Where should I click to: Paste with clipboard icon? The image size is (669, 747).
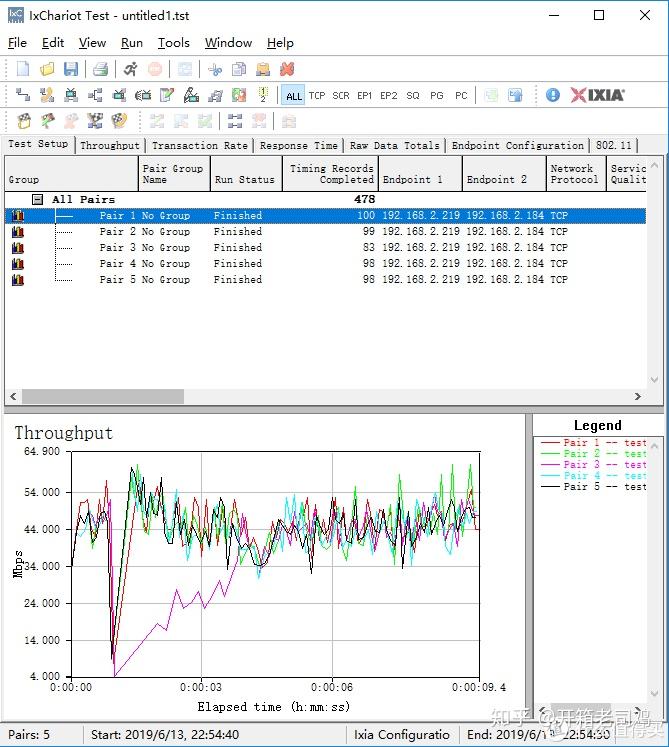[x=263, y=70]
